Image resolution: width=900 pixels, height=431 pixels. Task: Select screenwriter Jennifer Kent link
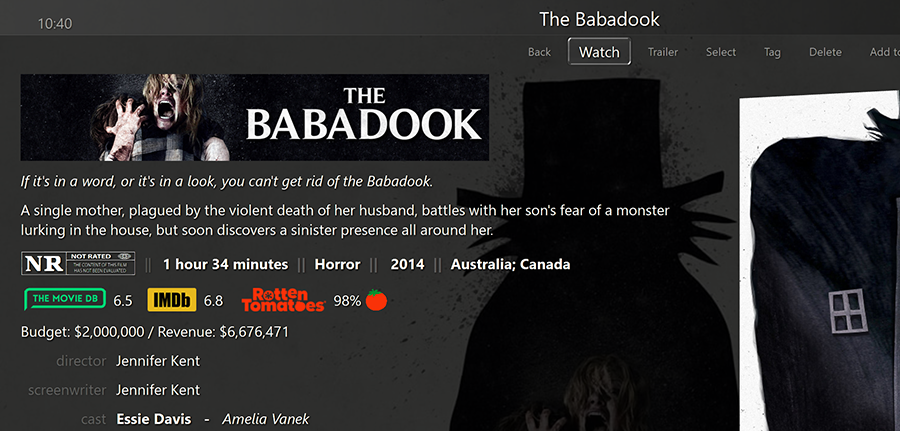pos(158,390)
